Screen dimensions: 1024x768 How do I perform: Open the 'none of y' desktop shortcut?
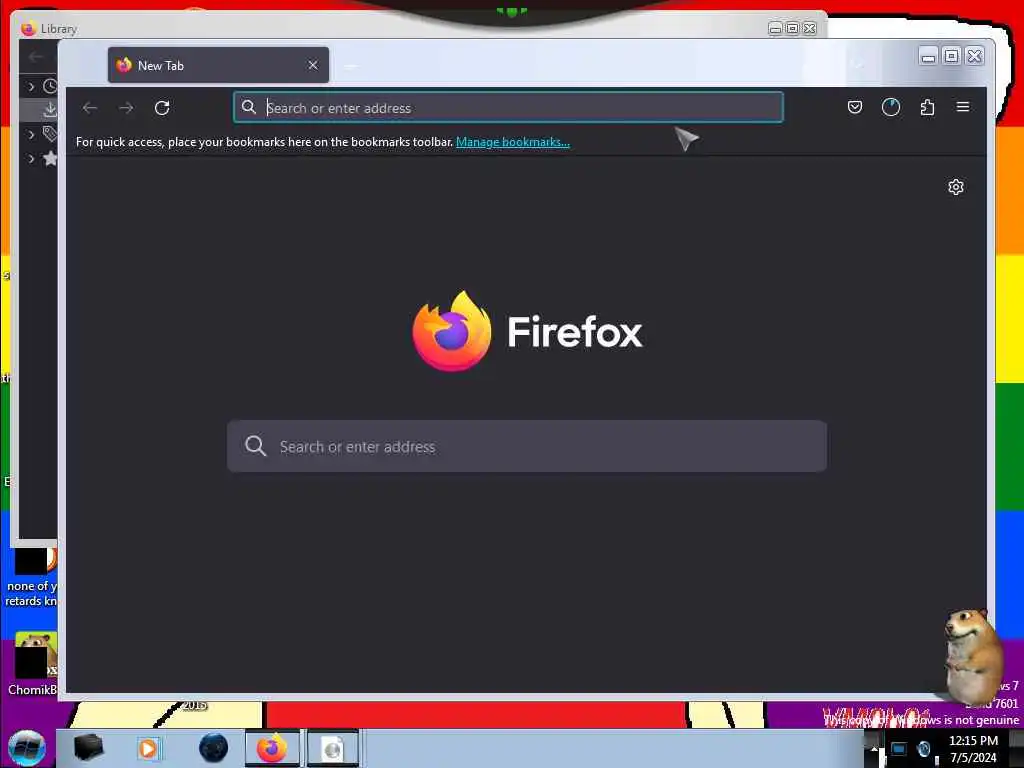pos(32,577)
